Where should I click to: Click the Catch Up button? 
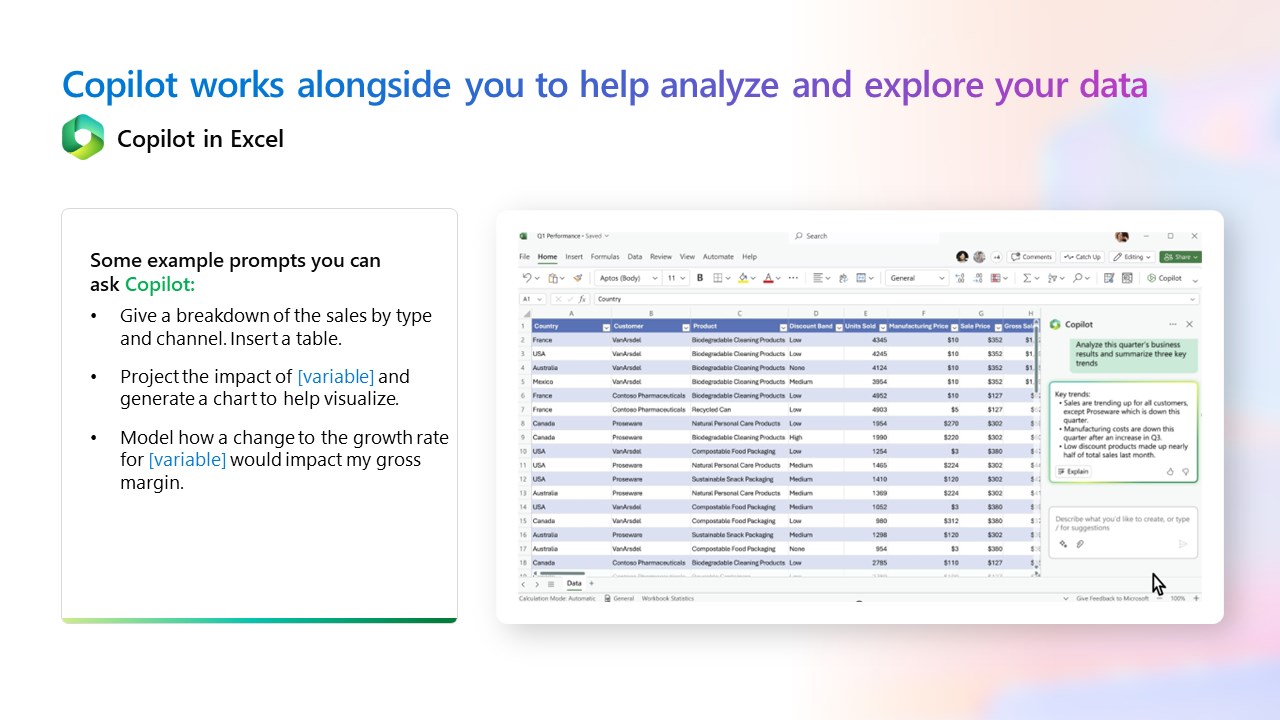1082,257
